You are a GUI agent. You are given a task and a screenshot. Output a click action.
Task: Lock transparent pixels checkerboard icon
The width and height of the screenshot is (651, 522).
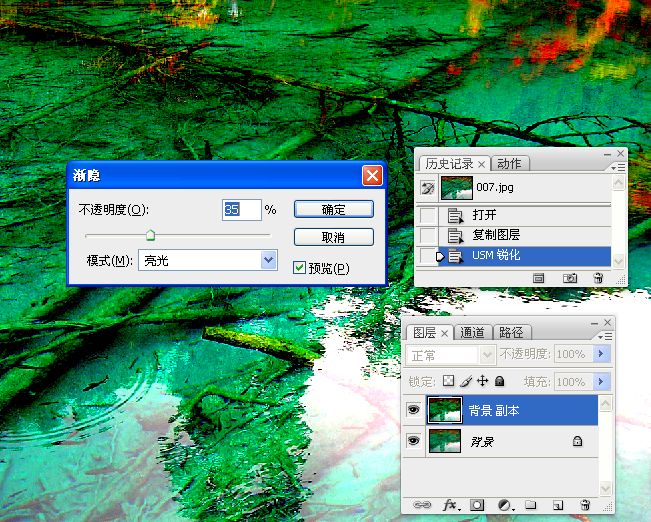[448, 381]
